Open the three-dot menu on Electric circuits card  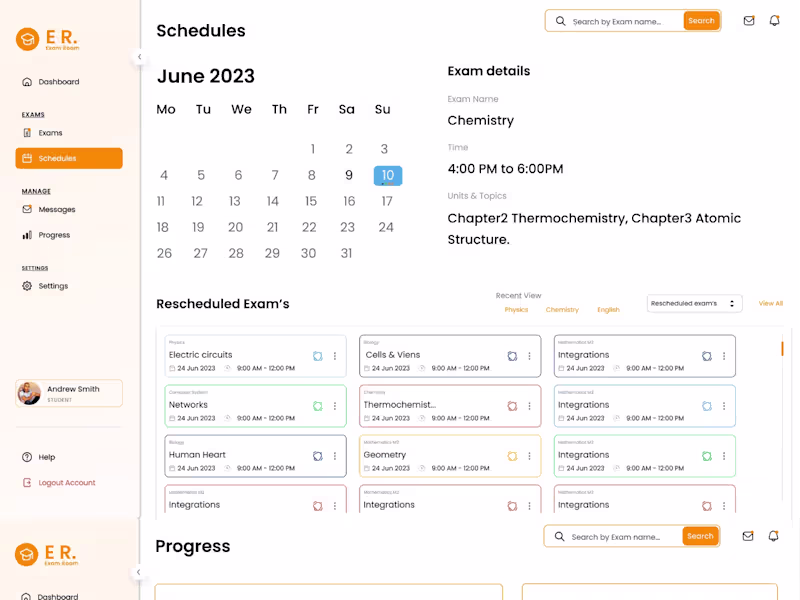[335, 356]
